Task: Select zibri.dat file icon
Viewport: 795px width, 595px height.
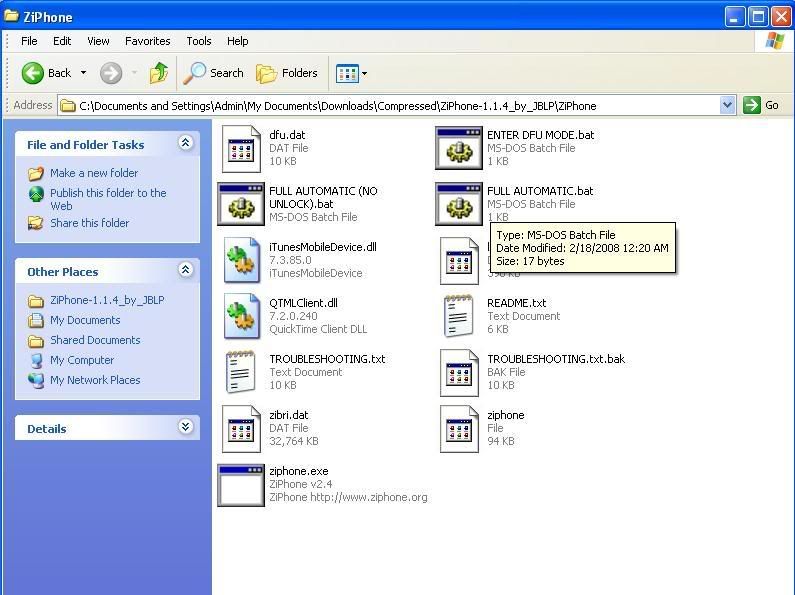Action: [x=241, y=429]
